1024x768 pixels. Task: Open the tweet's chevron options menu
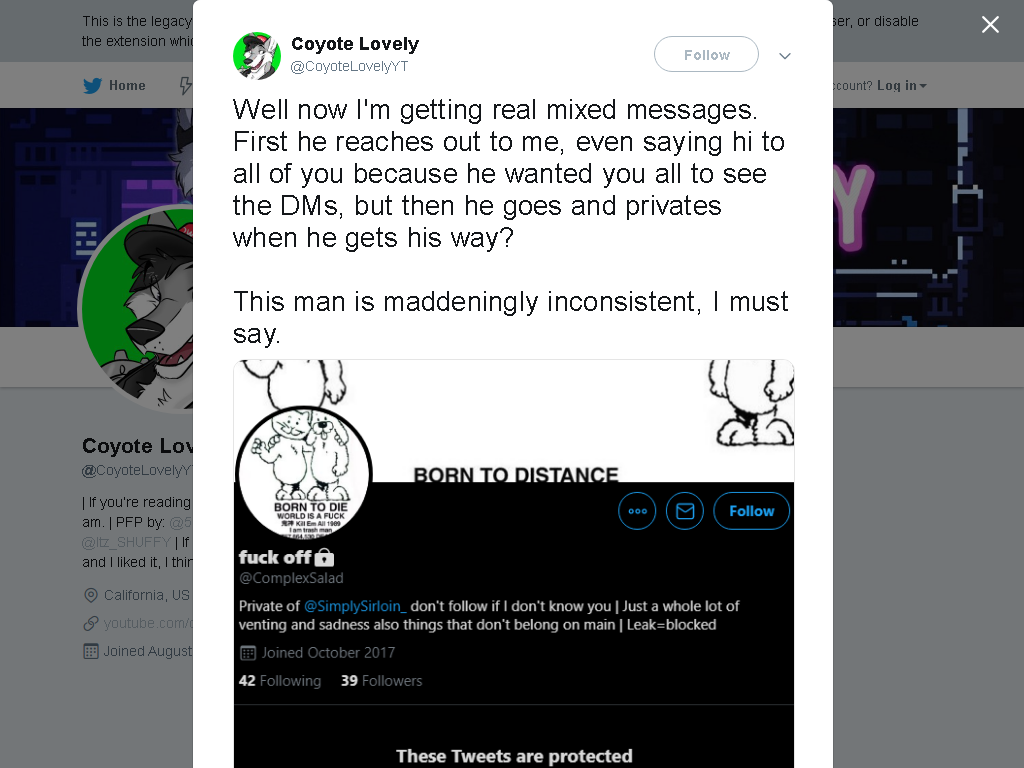785,56
